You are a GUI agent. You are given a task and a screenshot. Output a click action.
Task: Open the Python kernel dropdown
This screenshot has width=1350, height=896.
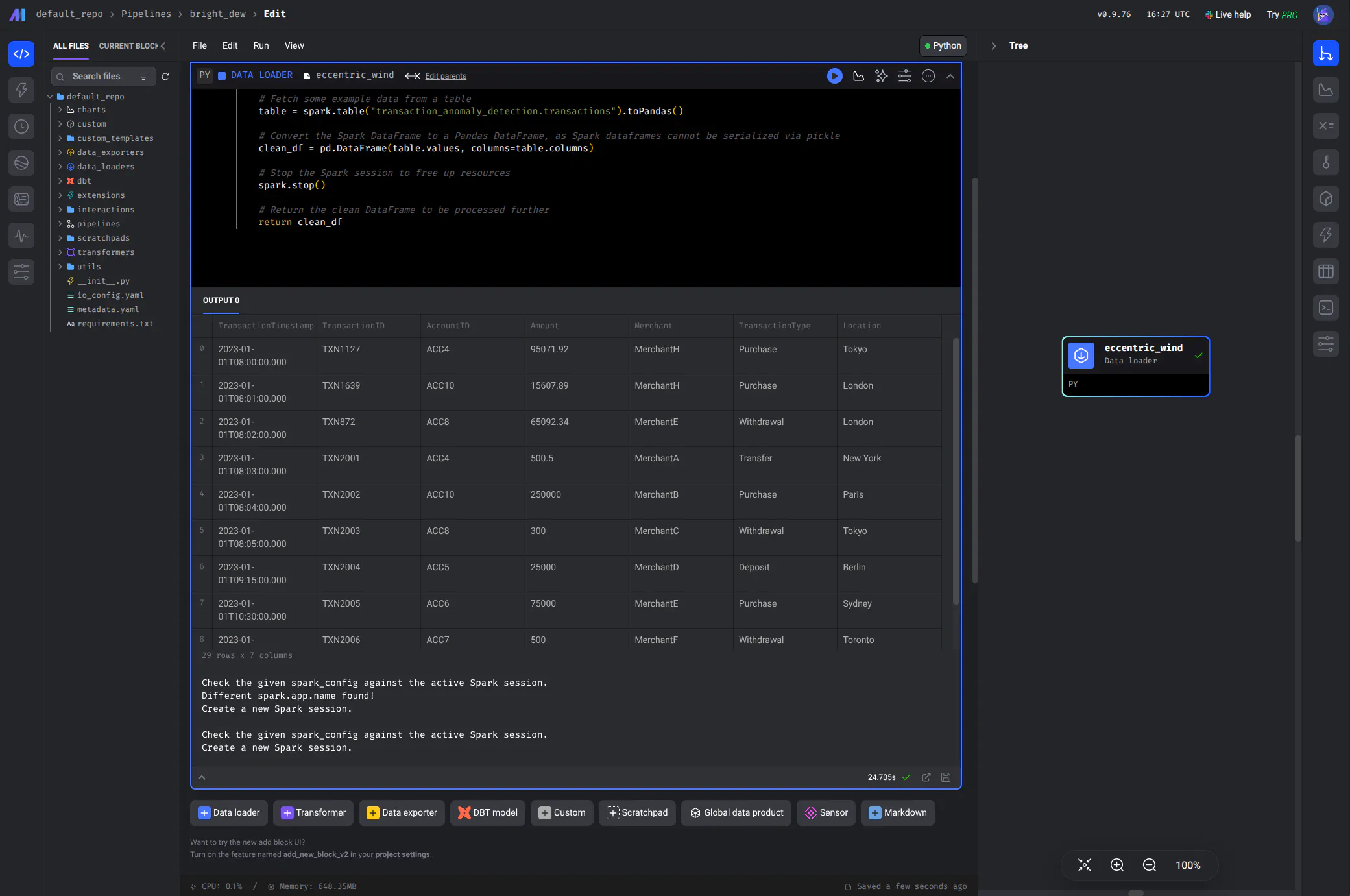coord(943,46)
